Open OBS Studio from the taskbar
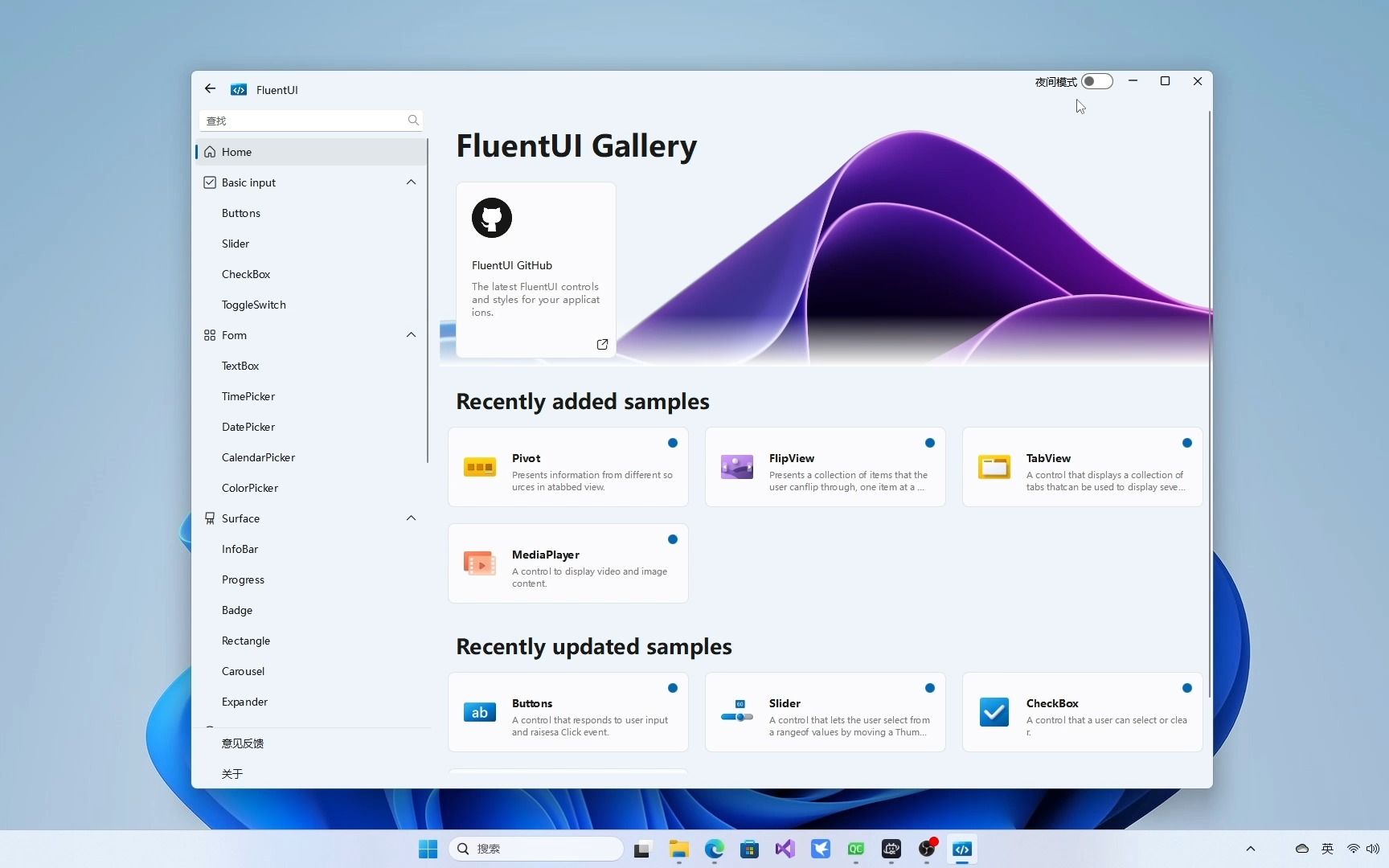Image resolution: width=1389 pixels, height=868 pixels. click(x=926, y=849)
